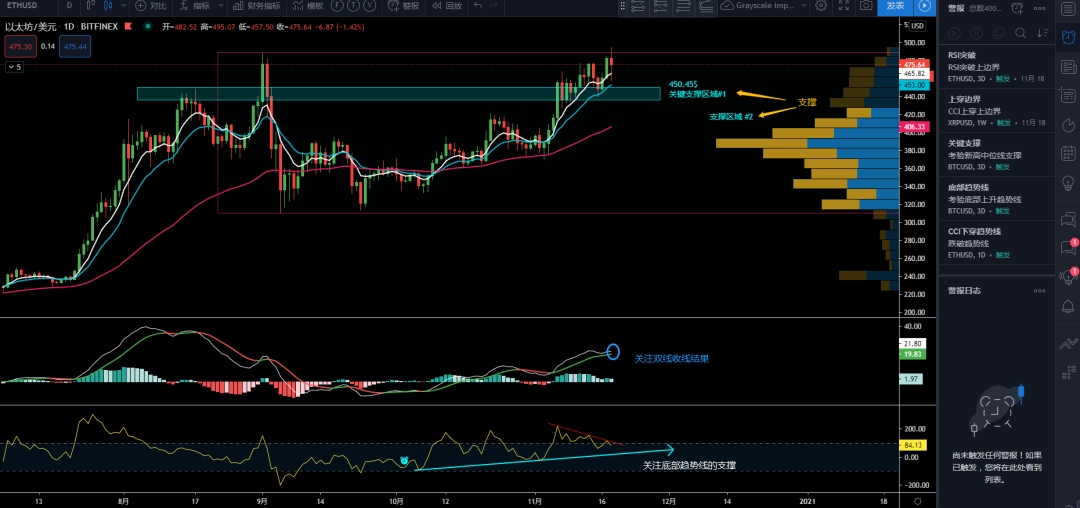
Task: Click the red flag next to BITFINEX
Action: (127, 27)
